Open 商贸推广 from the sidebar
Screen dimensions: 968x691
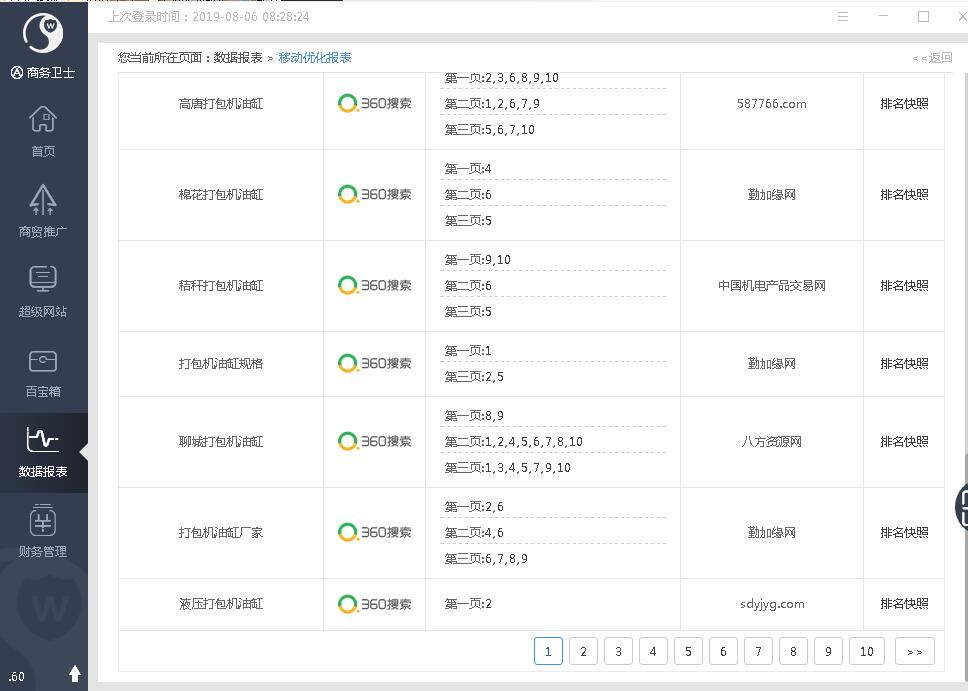(43, 211)
